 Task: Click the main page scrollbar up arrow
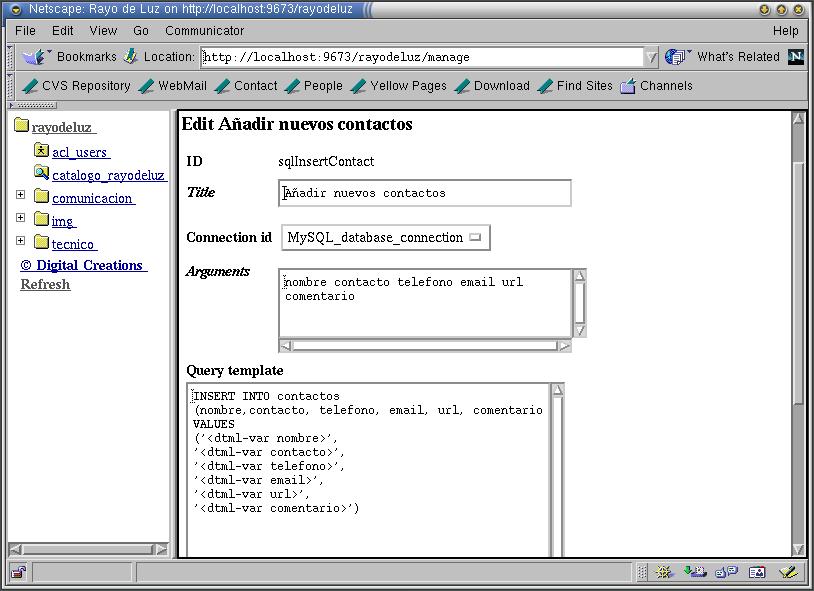pyautogui.click(x=798, y=119)
